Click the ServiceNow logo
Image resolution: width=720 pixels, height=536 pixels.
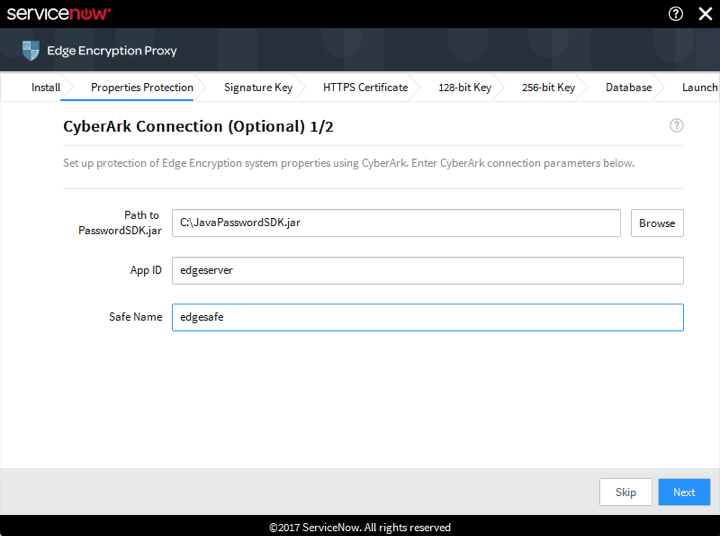click(x=59, y=13)
